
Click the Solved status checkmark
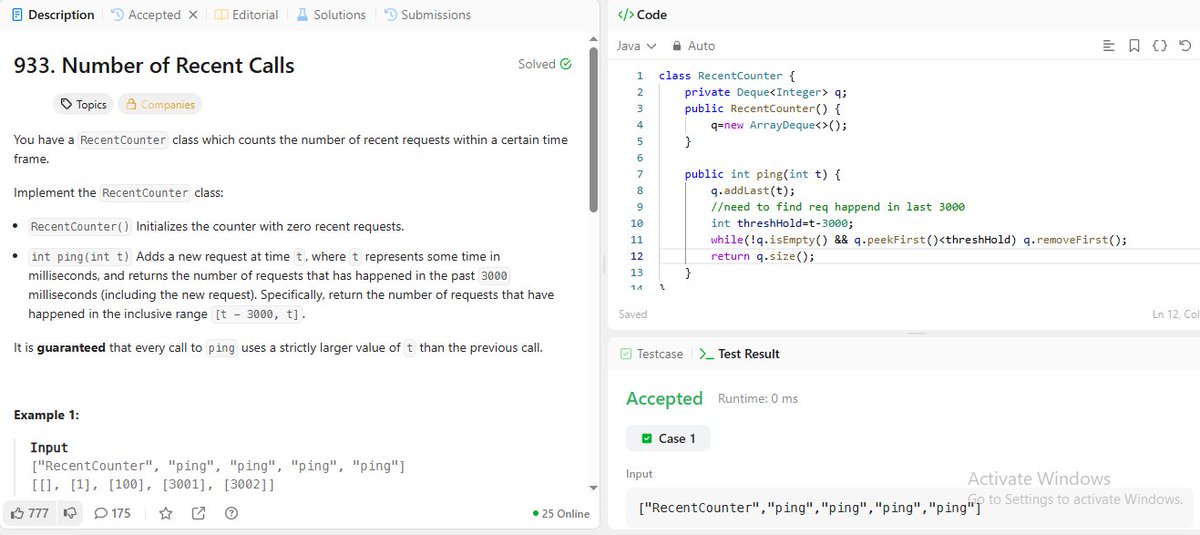[x=566, y=64]
